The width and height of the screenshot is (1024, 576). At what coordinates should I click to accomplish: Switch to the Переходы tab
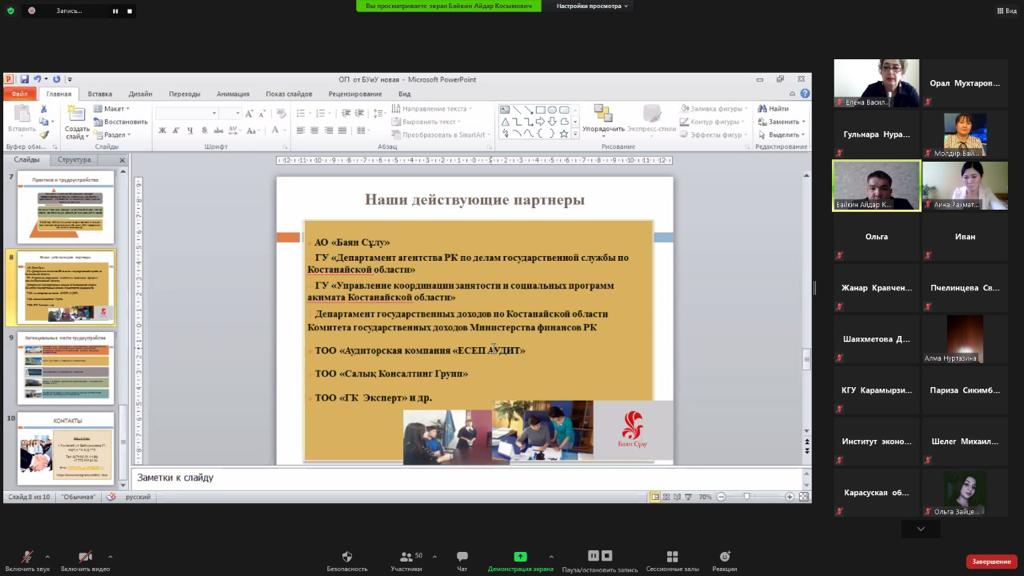click(185, 94)
